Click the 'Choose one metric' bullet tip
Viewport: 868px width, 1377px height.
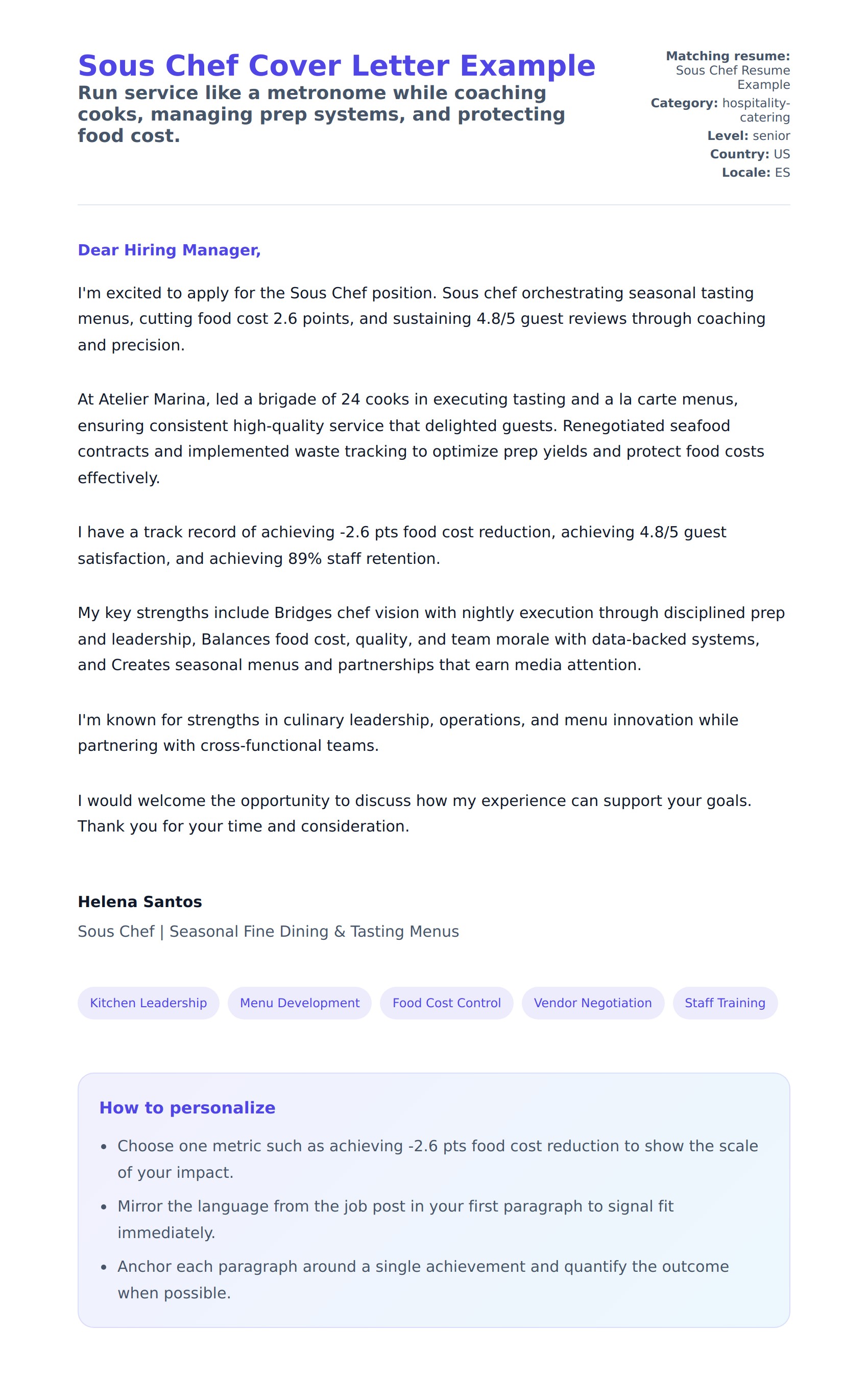pos(437,1158)
